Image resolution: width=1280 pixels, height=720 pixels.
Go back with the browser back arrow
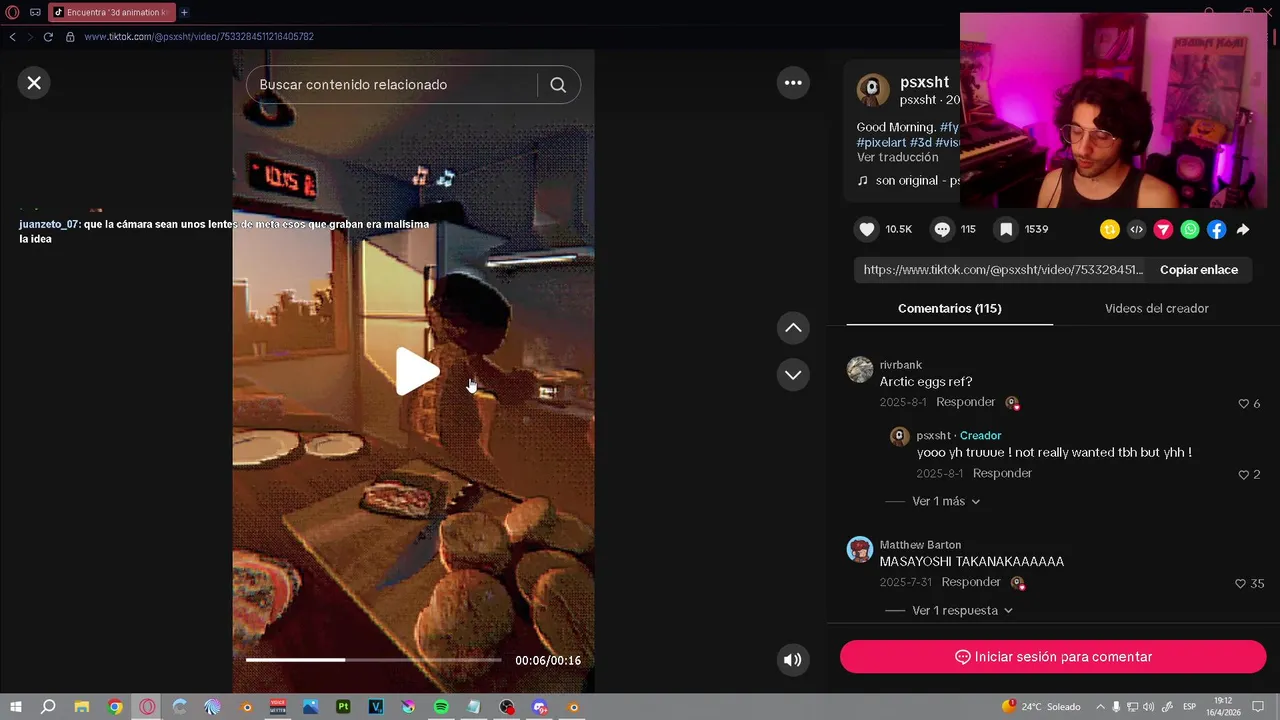[x=12, y=37]
